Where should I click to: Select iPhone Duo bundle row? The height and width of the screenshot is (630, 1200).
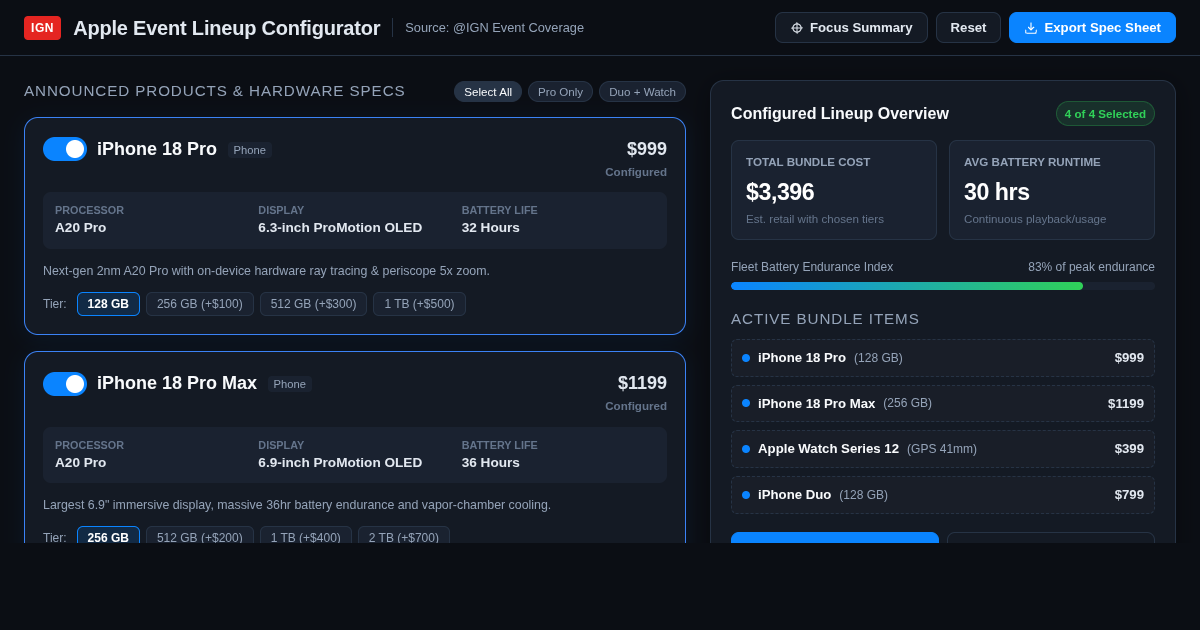click(x=943, y=495)
